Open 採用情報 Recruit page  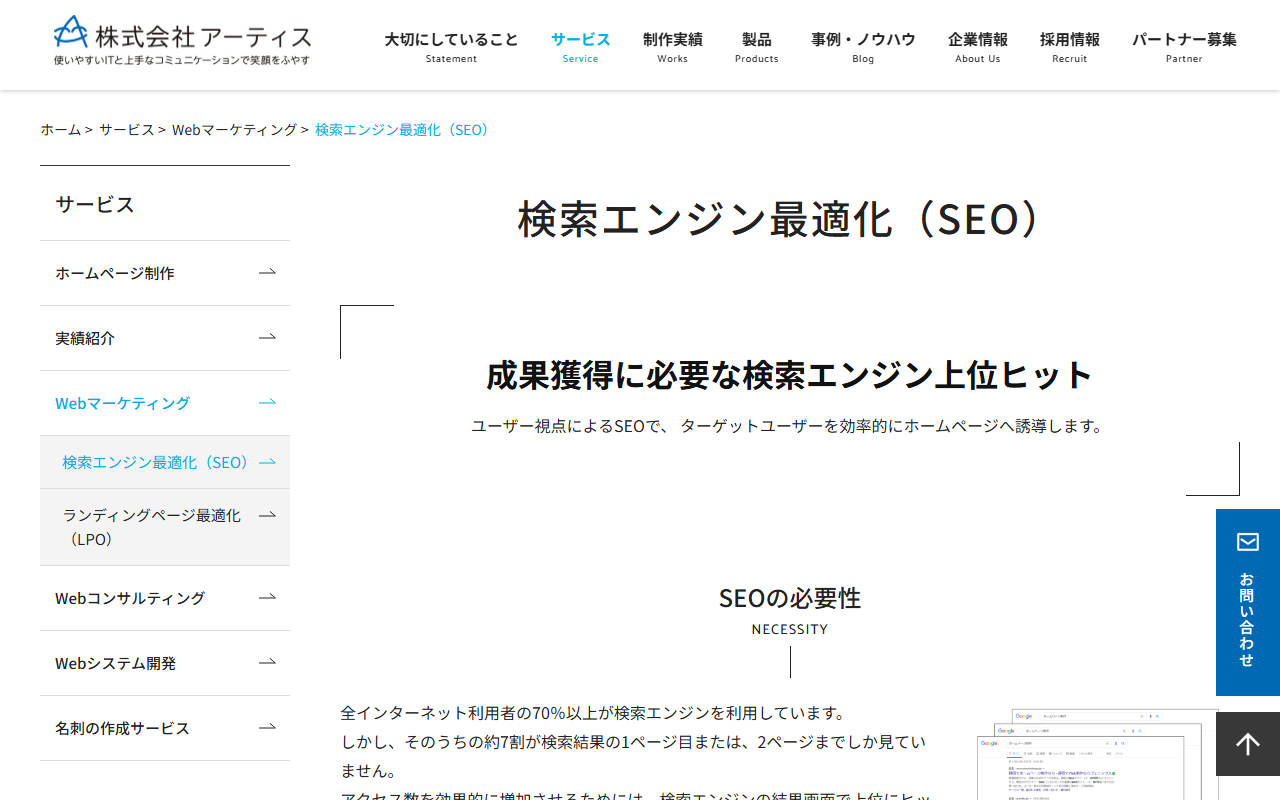[x=1069, y=45]
